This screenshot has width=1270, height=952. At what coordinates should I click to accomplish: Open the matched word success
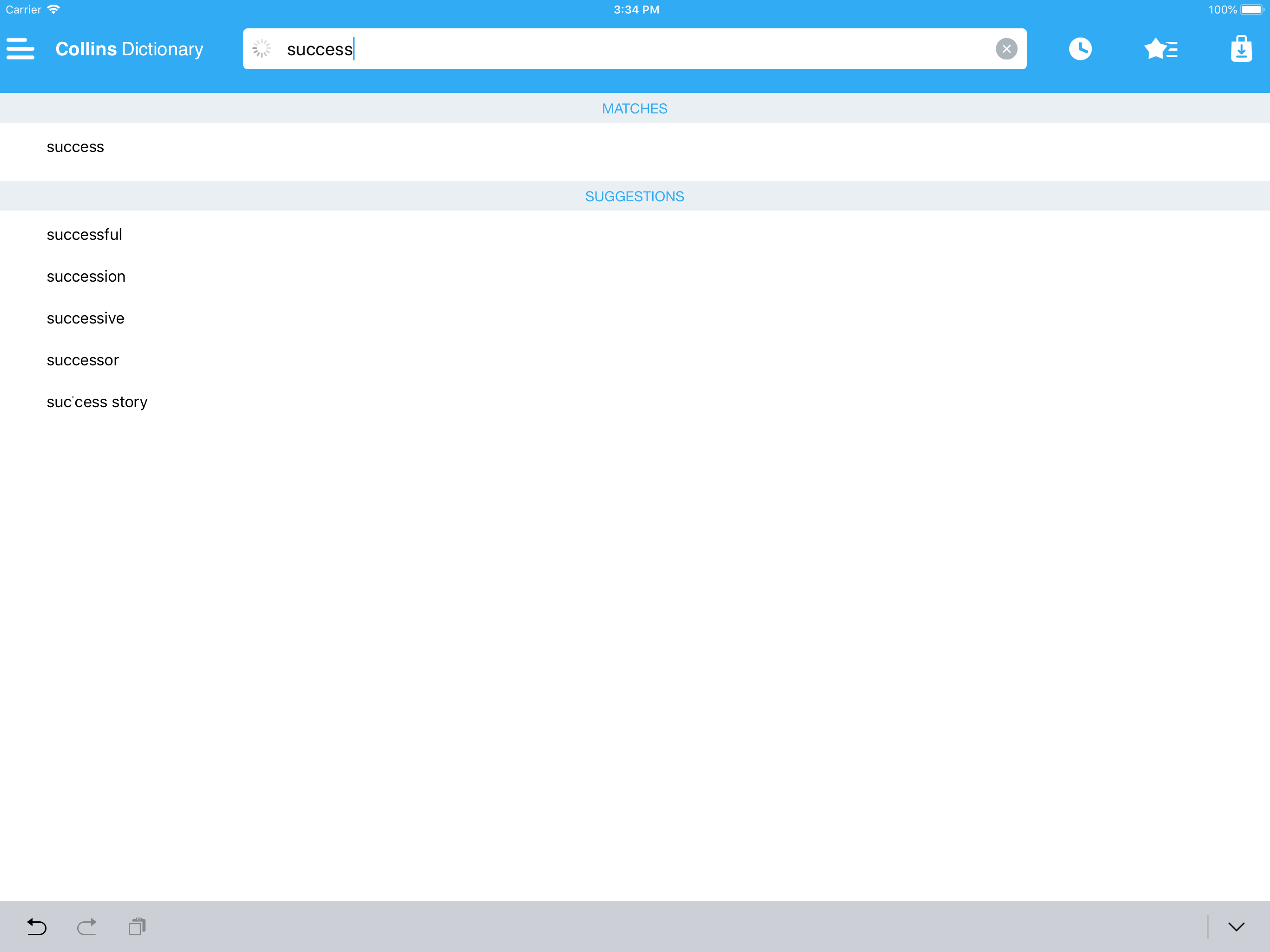tap(75, 147)
